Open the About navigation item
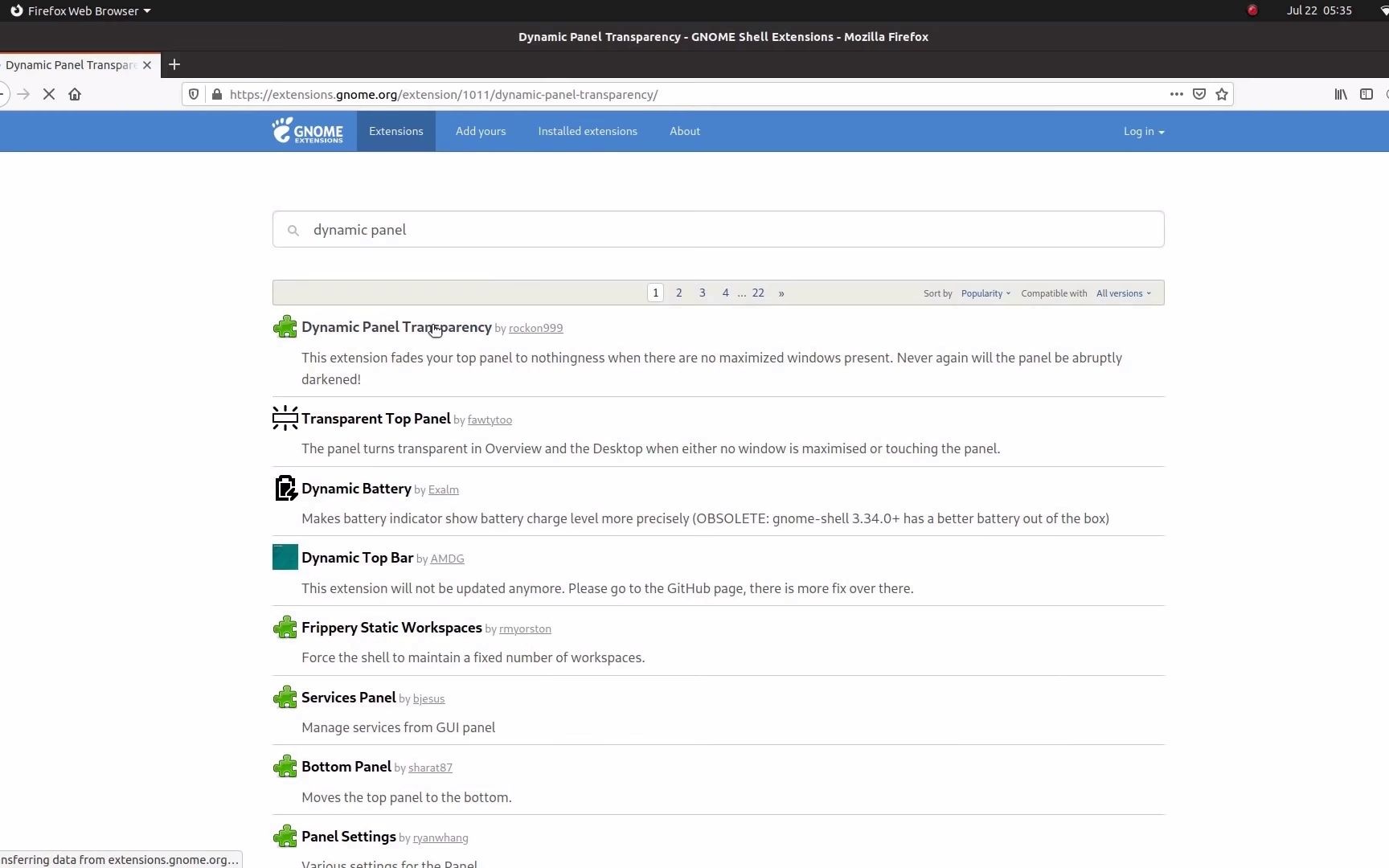 tap(685, 131)
